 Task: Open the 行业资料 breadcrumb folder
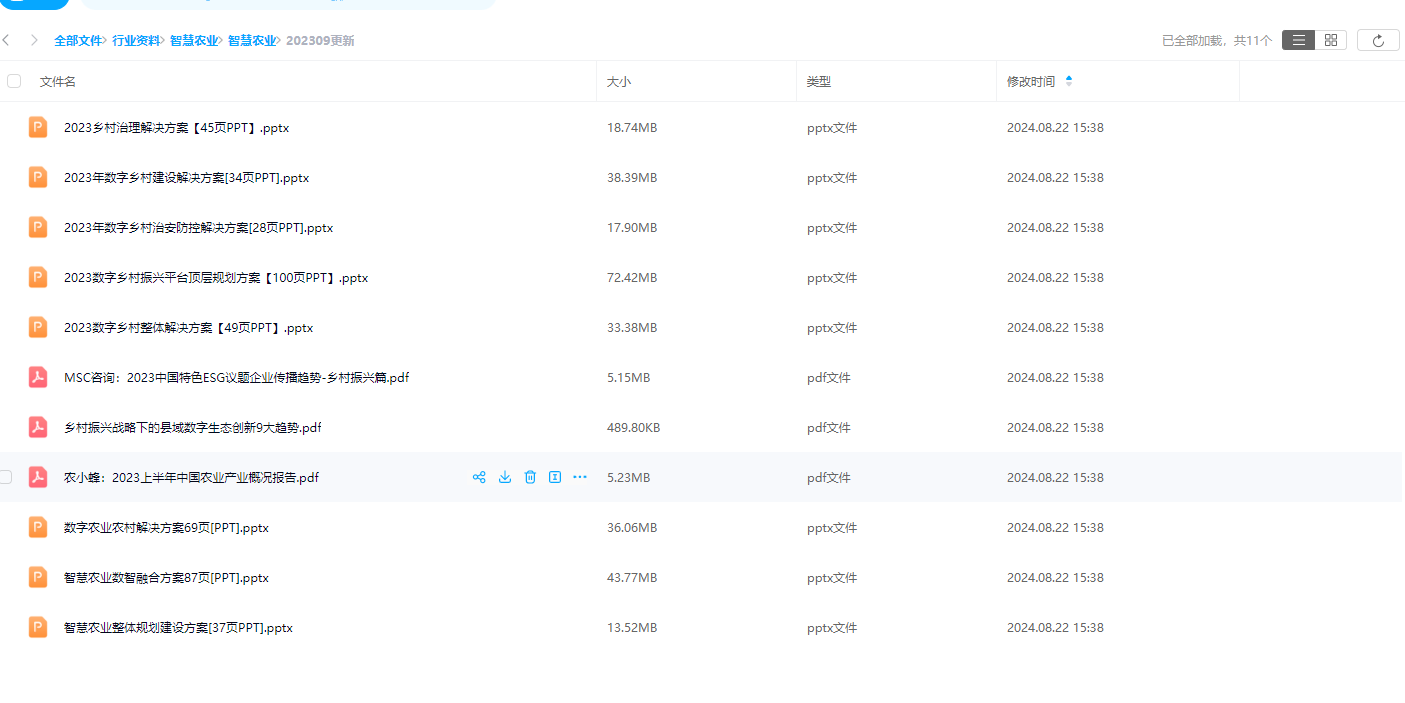pos(136,41)
